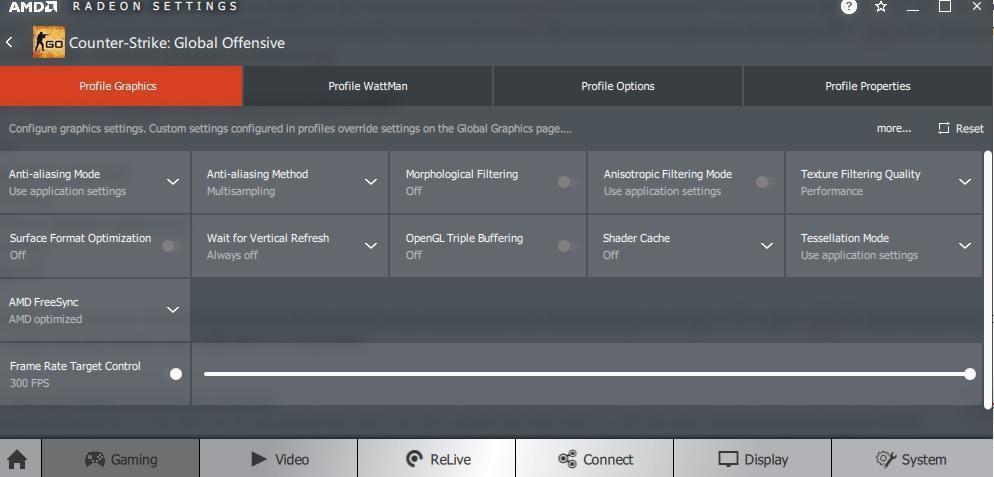Click the Counter-Strike: Global Offensive title
The image size is (994, 477).
click(177, 43)
